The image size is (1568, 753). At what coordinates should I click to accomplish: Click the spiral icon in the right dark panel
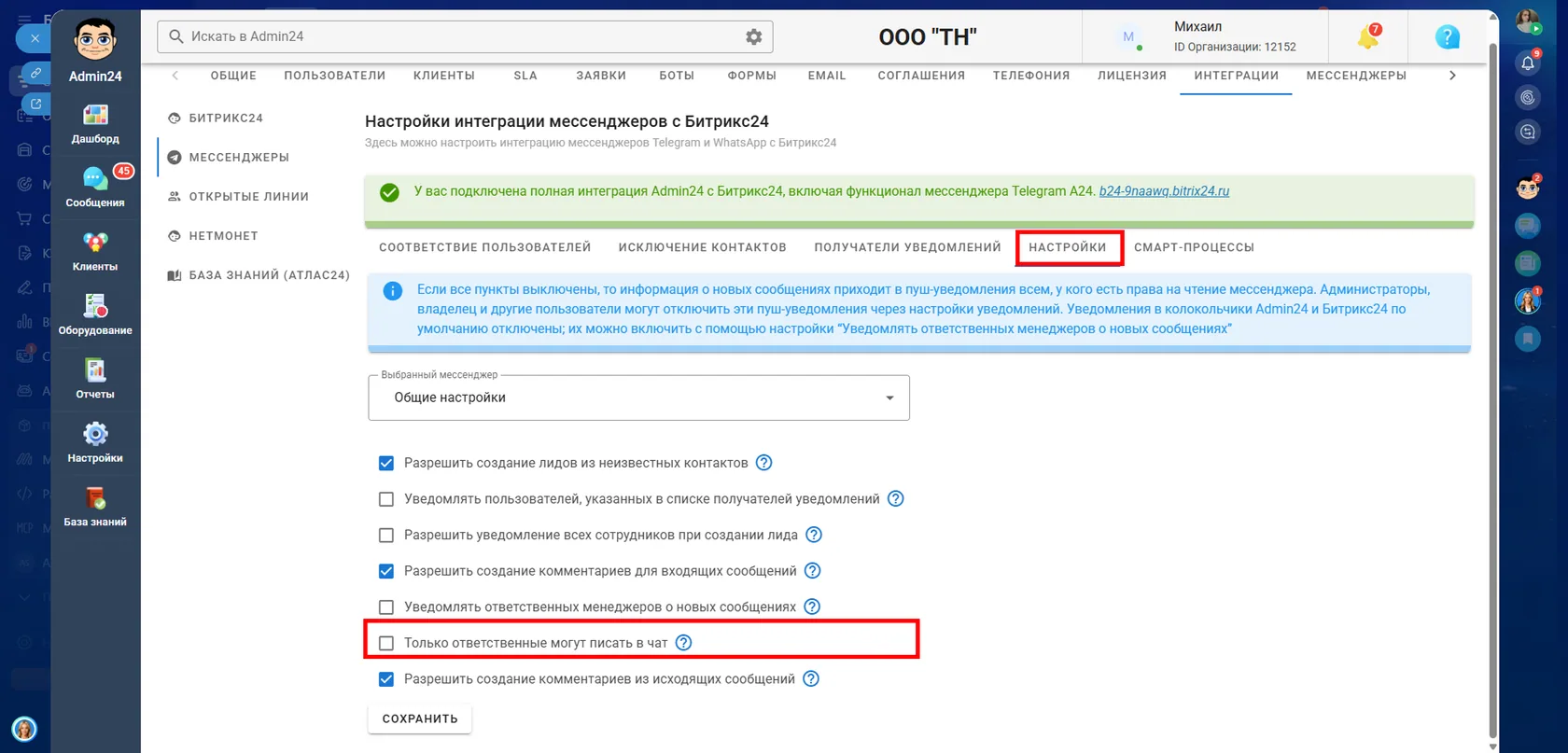[x=1528, y=97]
